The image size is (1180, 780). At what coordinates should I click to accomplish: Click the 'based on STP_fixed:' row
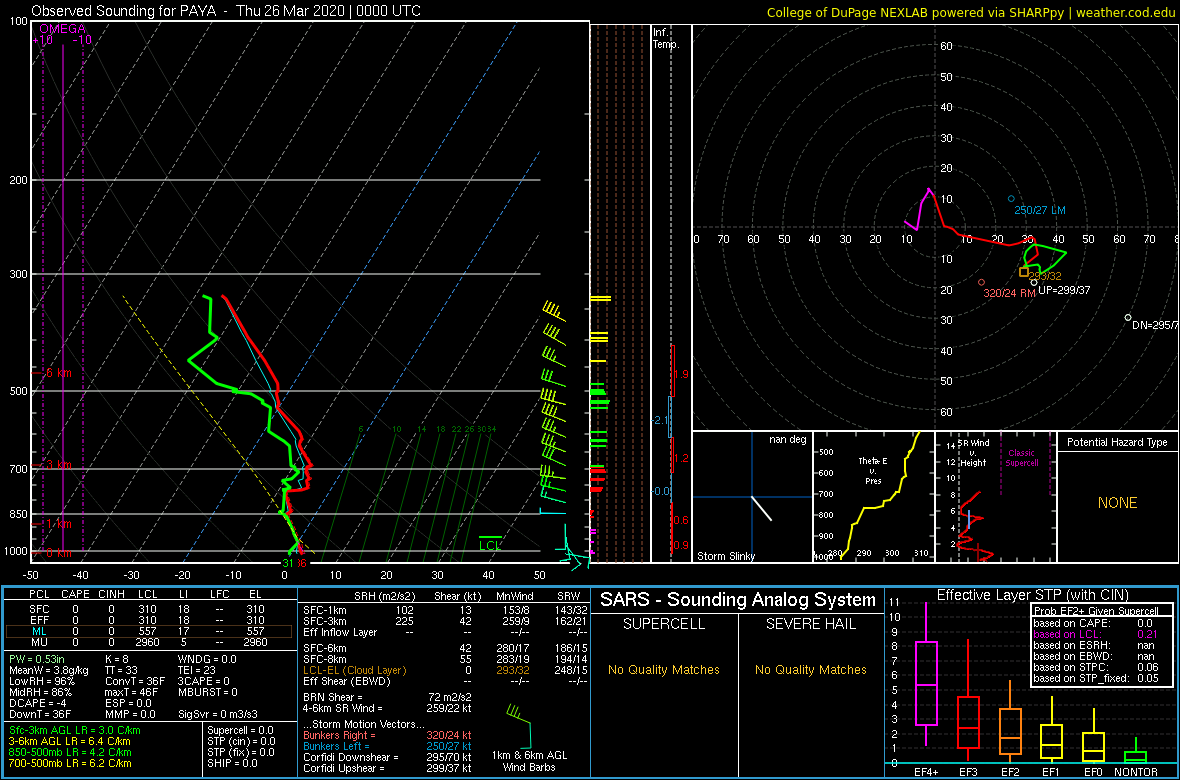pos(1098,678)
